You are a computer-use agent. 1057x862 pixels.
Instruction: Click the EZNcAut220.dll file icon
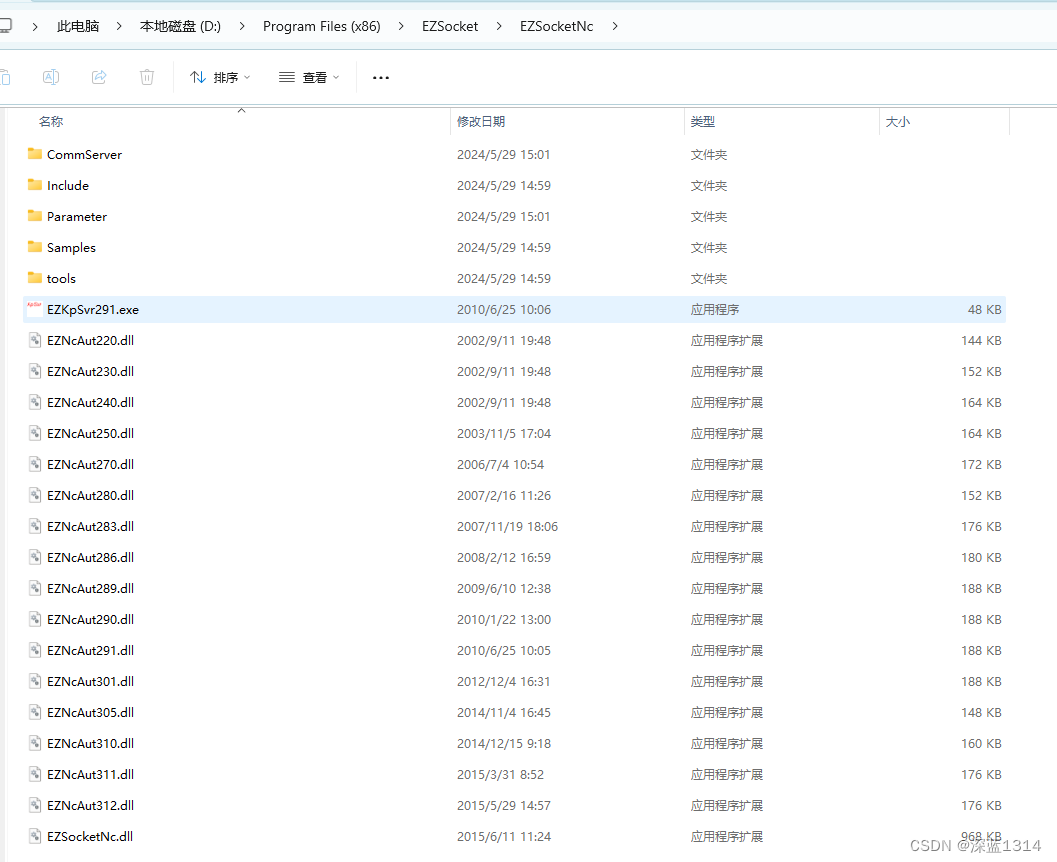tap(35, 340)
